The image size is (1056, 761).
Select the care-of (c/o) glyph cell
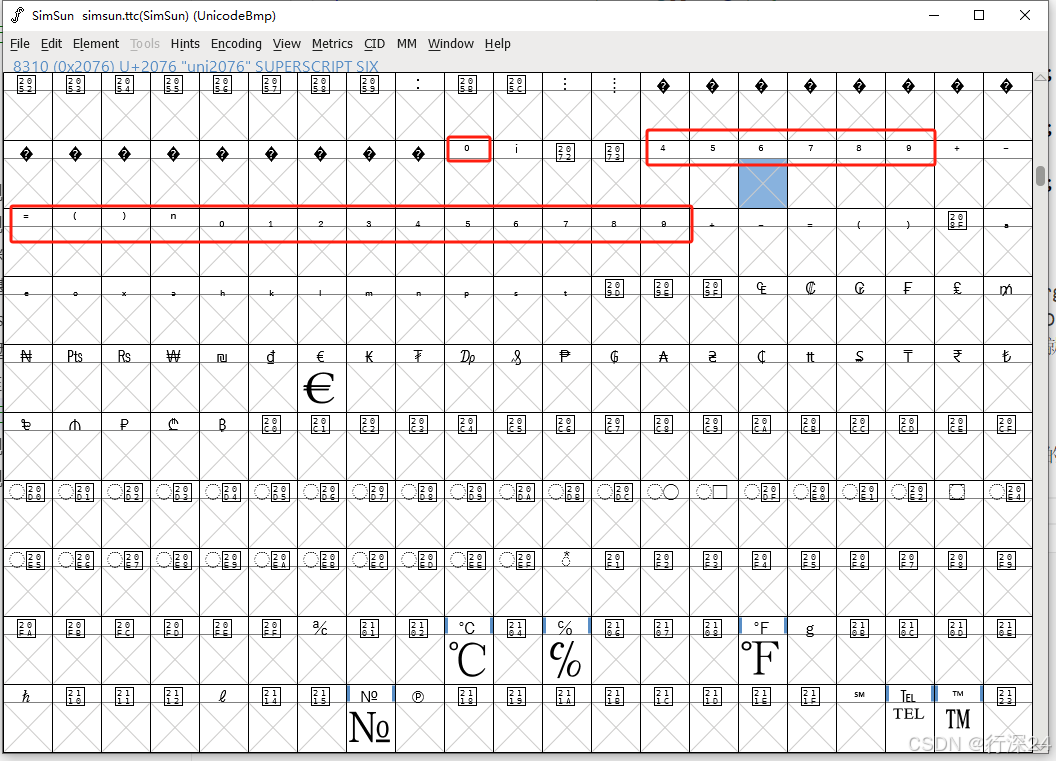(x=567, y=660)
